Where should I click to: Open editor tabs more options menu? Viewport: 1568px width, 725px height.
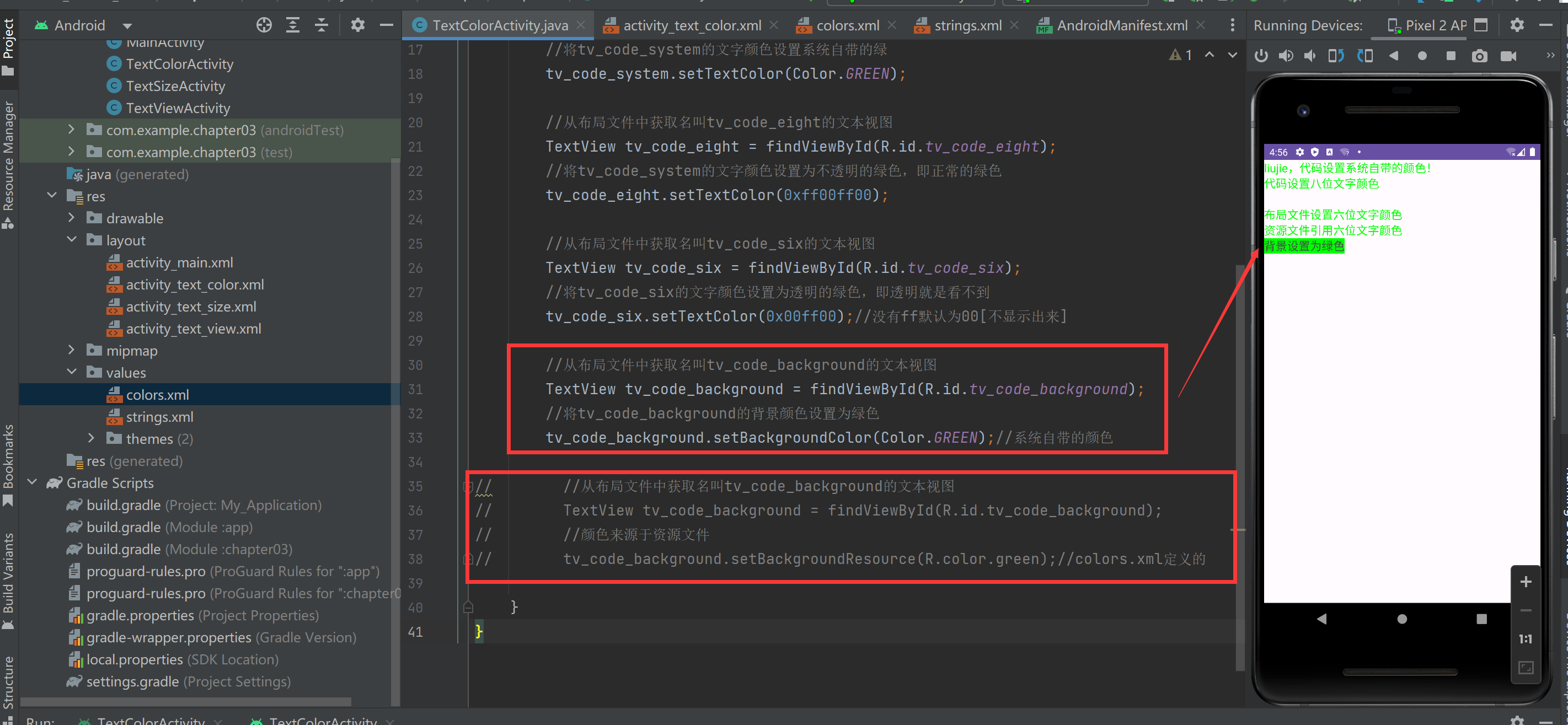tap(1232, 25)
